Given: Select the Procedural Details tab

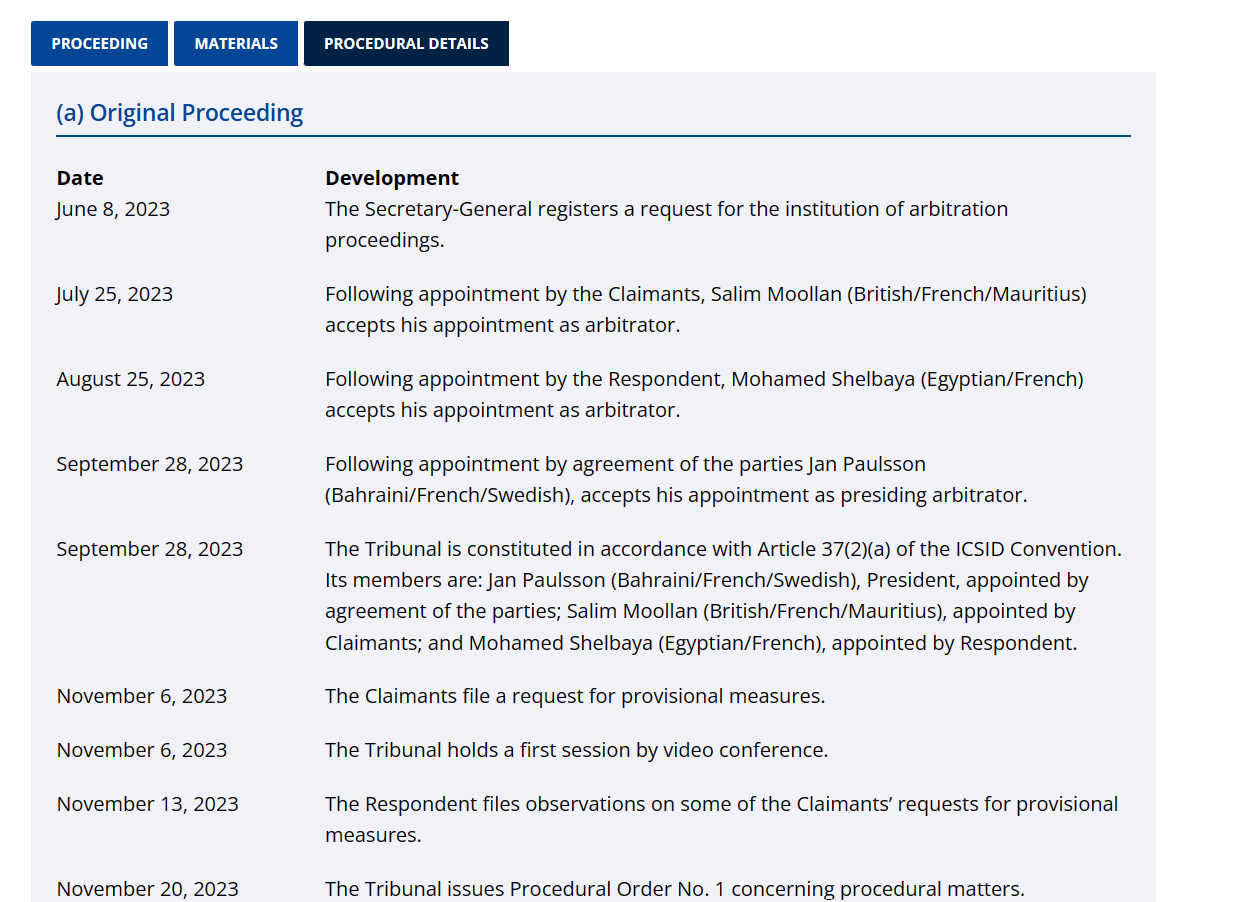Looking at the screenshot, I should [406, 44].
